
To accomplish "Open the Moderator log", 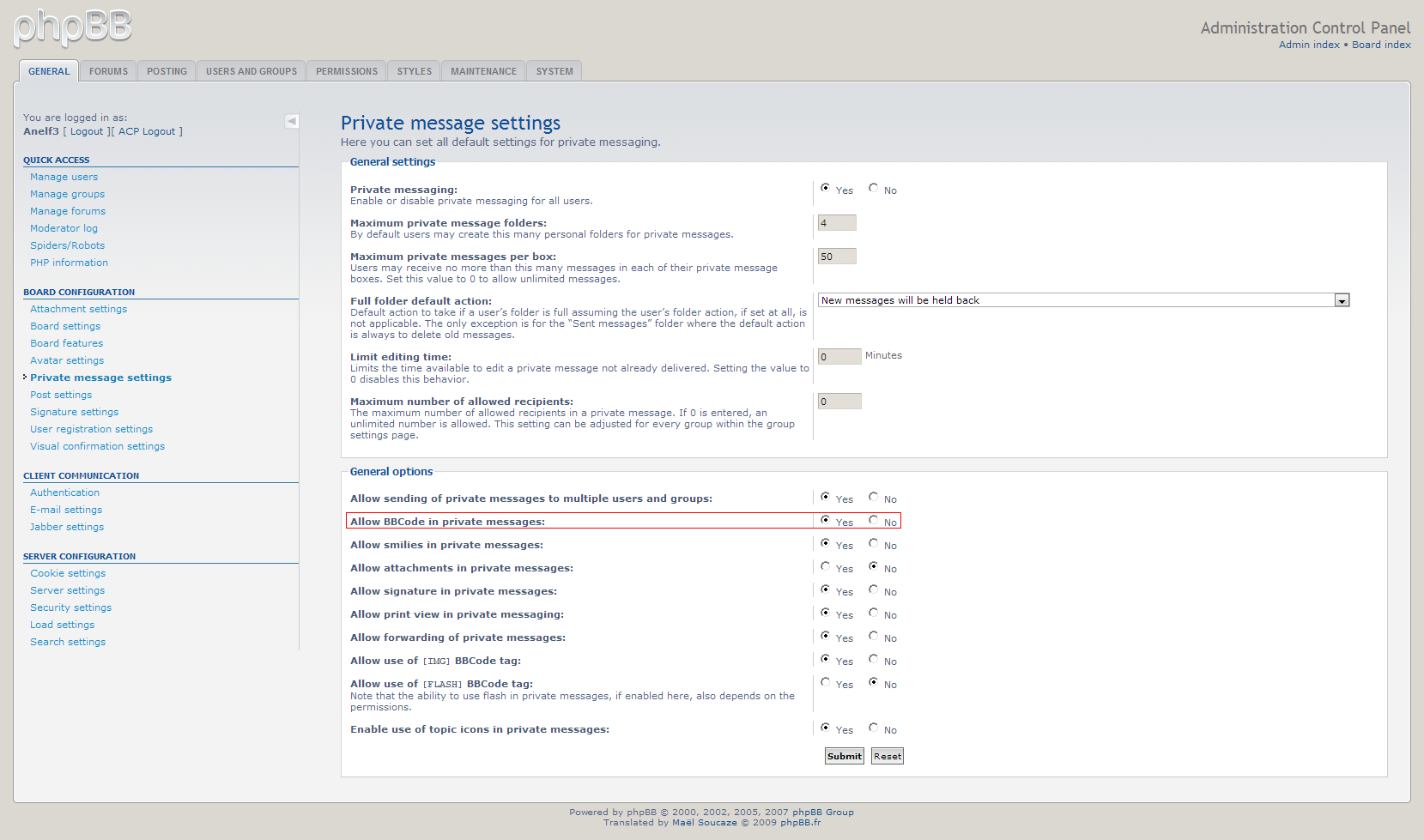I will 64,228.
